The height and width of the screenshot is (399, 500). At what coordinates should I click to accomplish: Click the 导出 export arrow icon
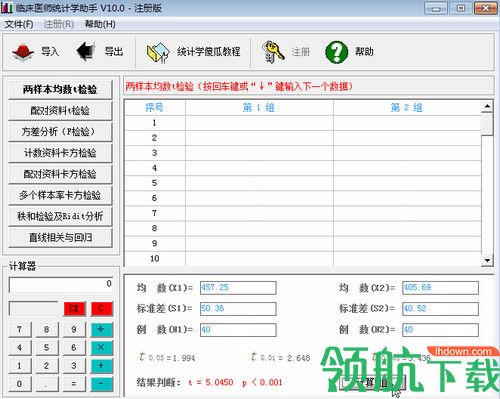[x=86, y=52]
